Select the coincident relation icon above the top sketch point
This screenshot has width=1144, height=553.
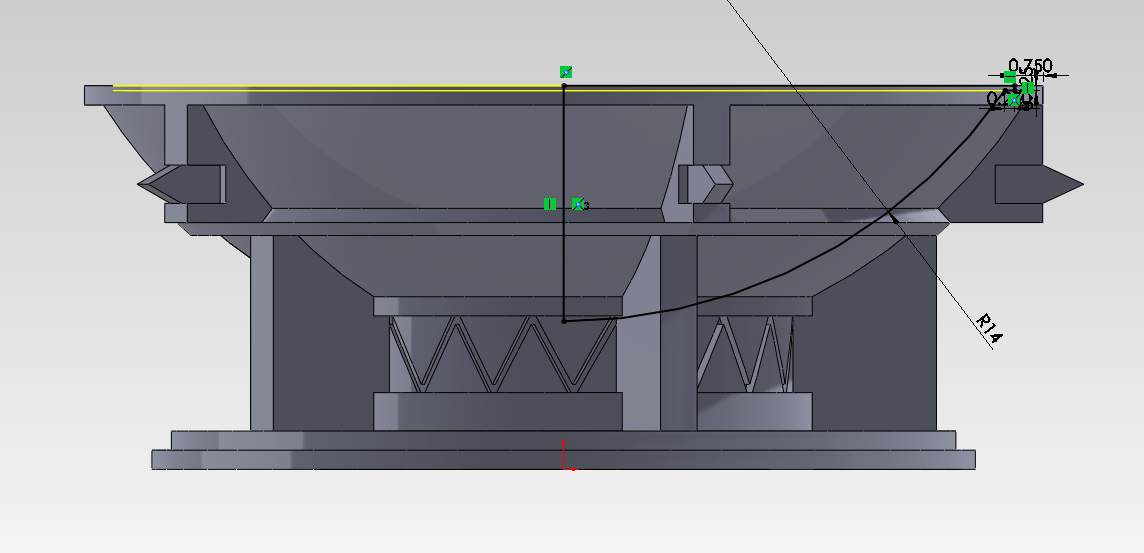click(565, 71)
